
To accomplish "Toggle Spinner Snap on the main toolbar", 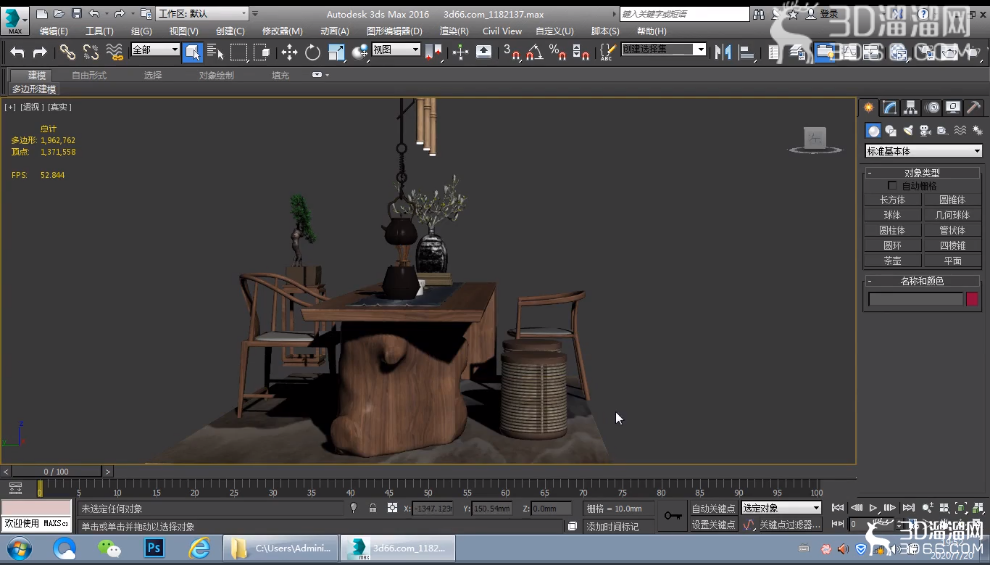I will [x=581, y=52].
